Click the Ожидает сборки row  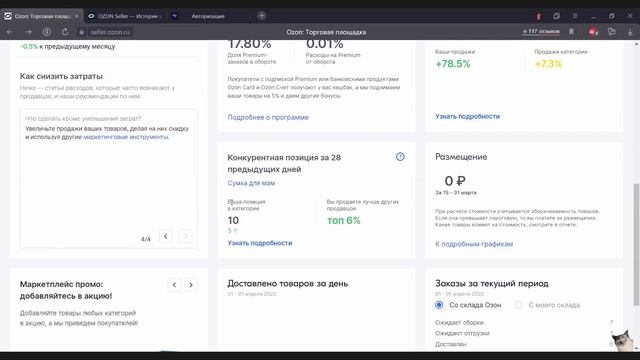[x=524, y=322]
